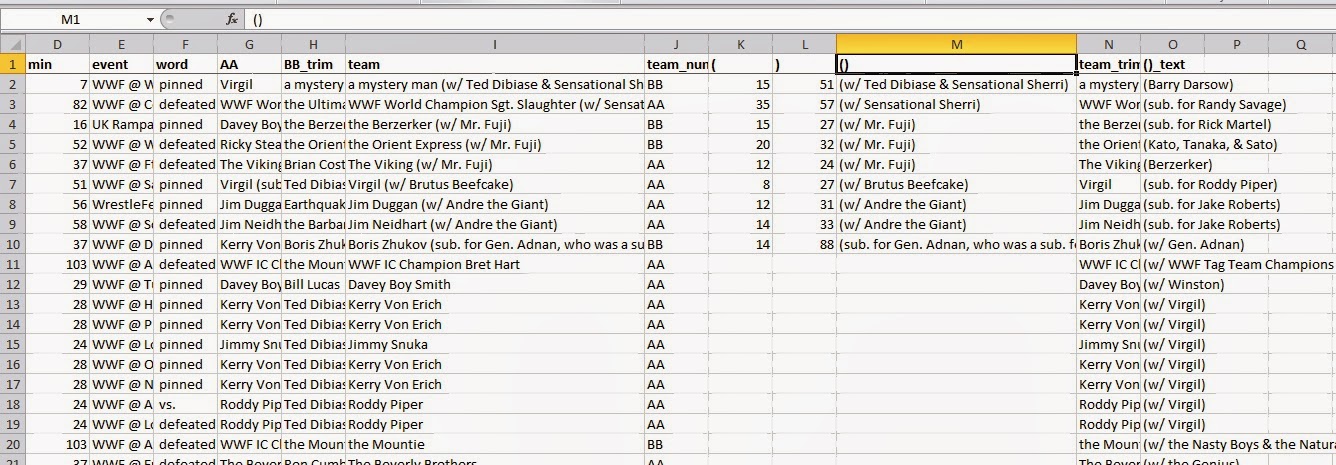Image resolution: width=1336 pixels, height=465 pixels.
Task: Select row 10 header
Action: (x=12, y=244)
